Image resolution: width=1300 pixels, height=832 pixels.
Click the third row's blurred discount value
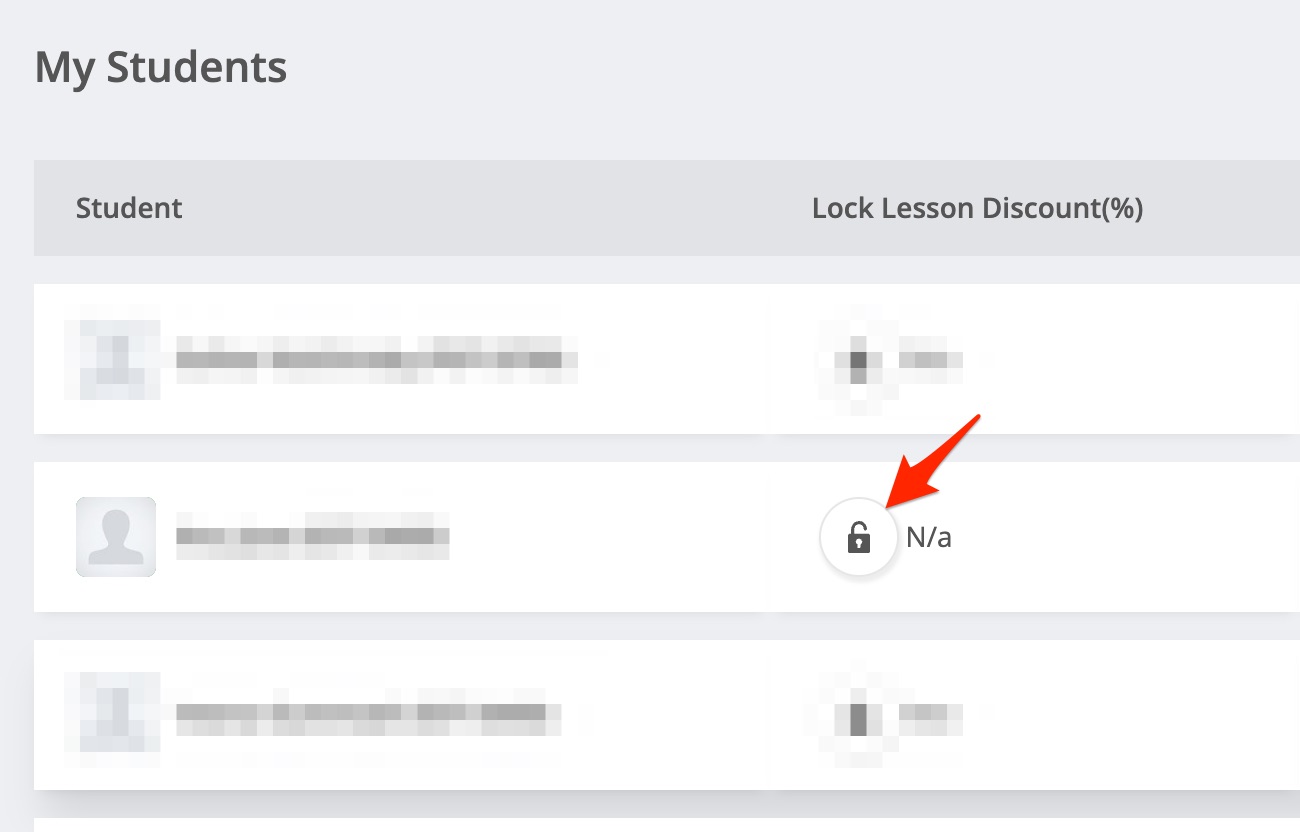point(929,716)
